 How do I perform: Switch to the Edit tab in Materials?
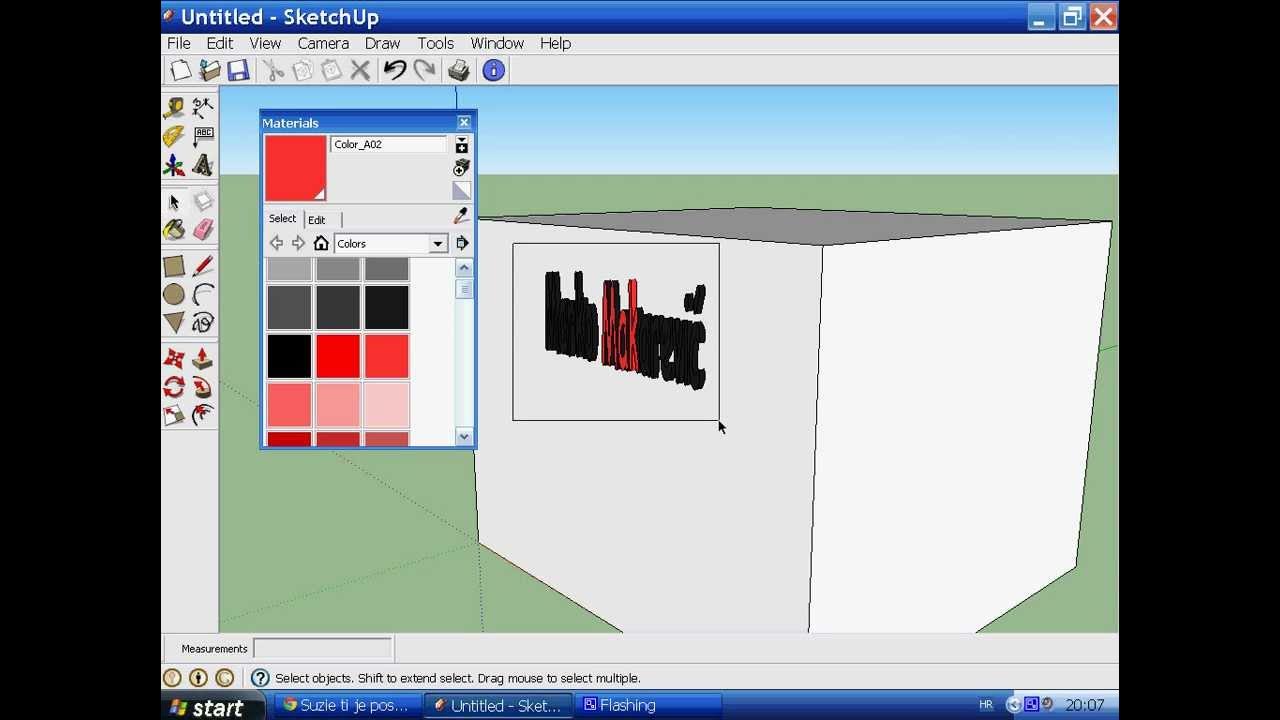pyautogui.click(x=317, y=219)
